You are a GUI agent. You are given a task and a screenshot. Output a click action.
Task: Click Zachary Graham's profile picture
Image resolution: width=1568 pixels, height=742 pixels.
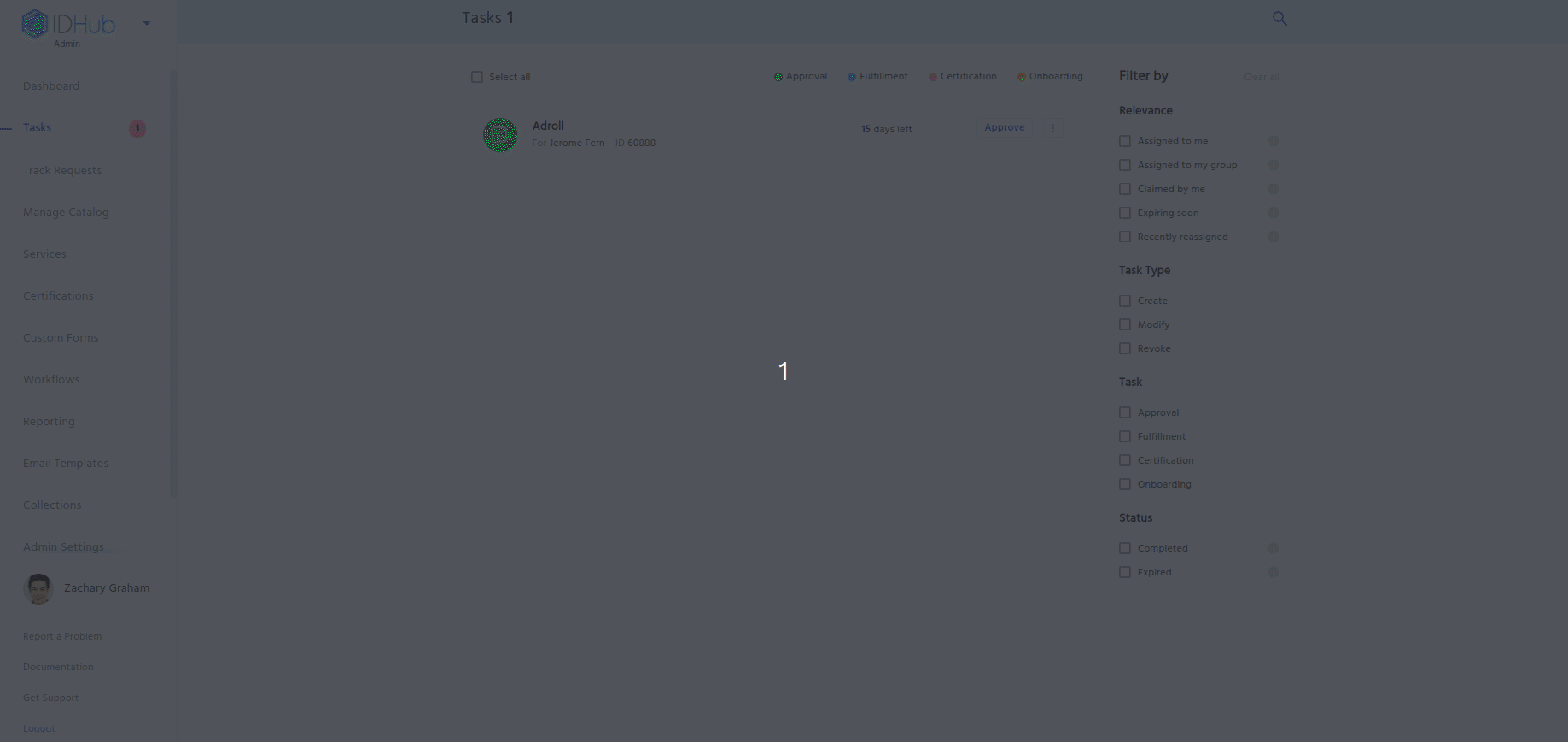[x=38, y=588]
